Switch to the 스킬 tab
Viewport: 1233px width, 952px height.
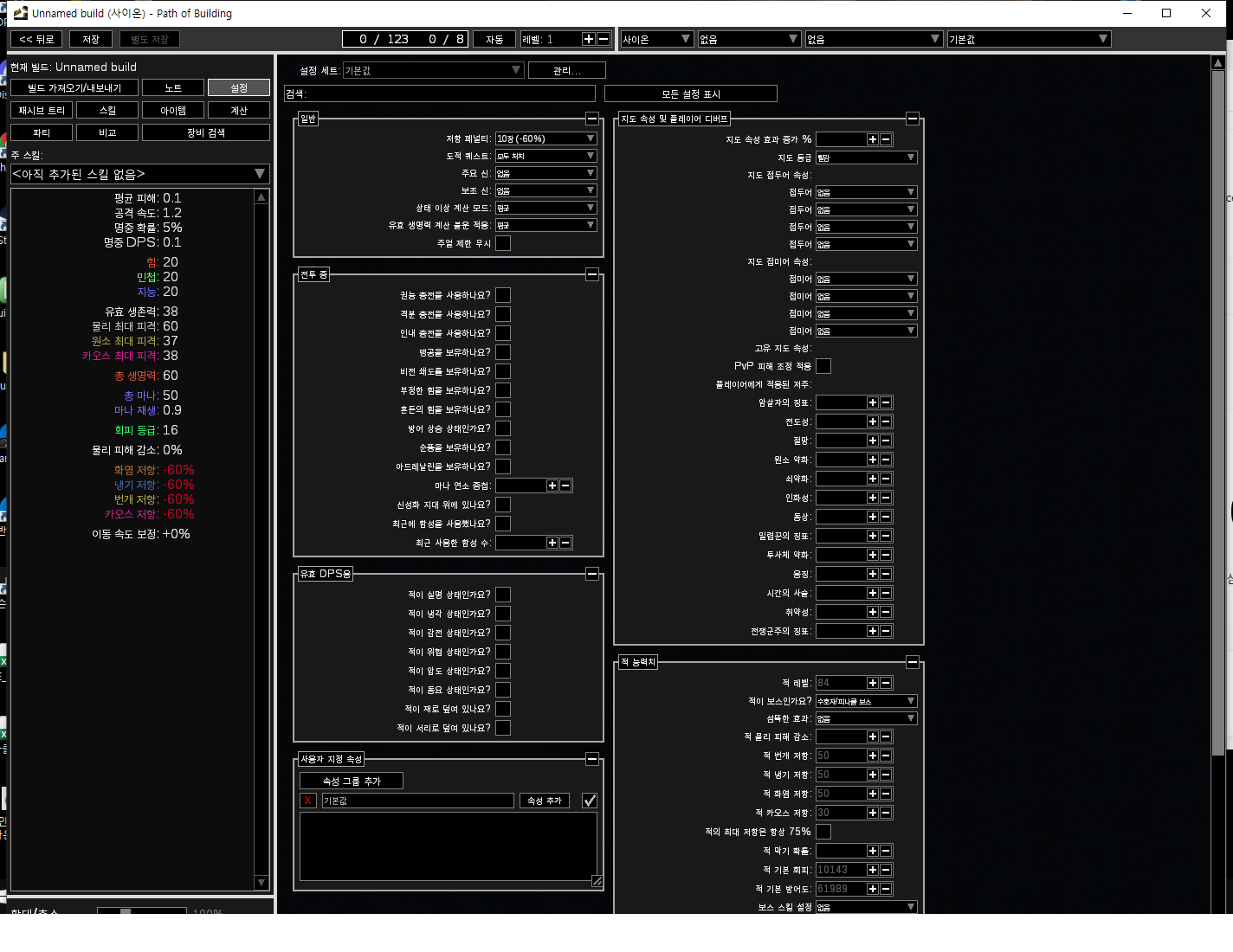(x=107, y=110)
